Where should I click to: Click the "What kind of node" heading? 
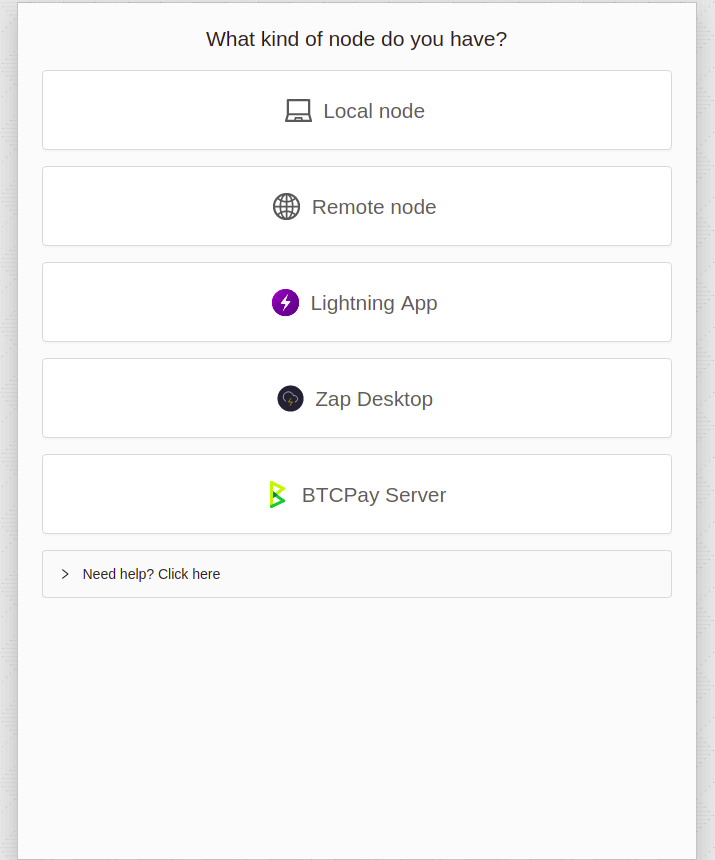pyautogui.click(x=356, y=39)
